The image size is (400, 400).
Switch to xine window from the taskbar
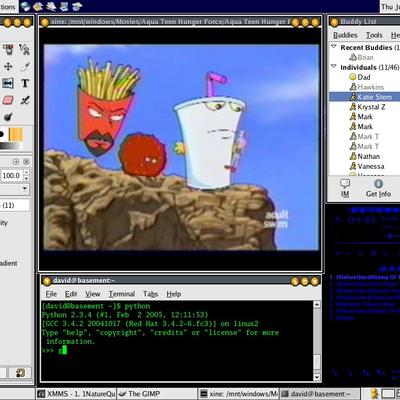pyautogui.click(x=239, y=394)
